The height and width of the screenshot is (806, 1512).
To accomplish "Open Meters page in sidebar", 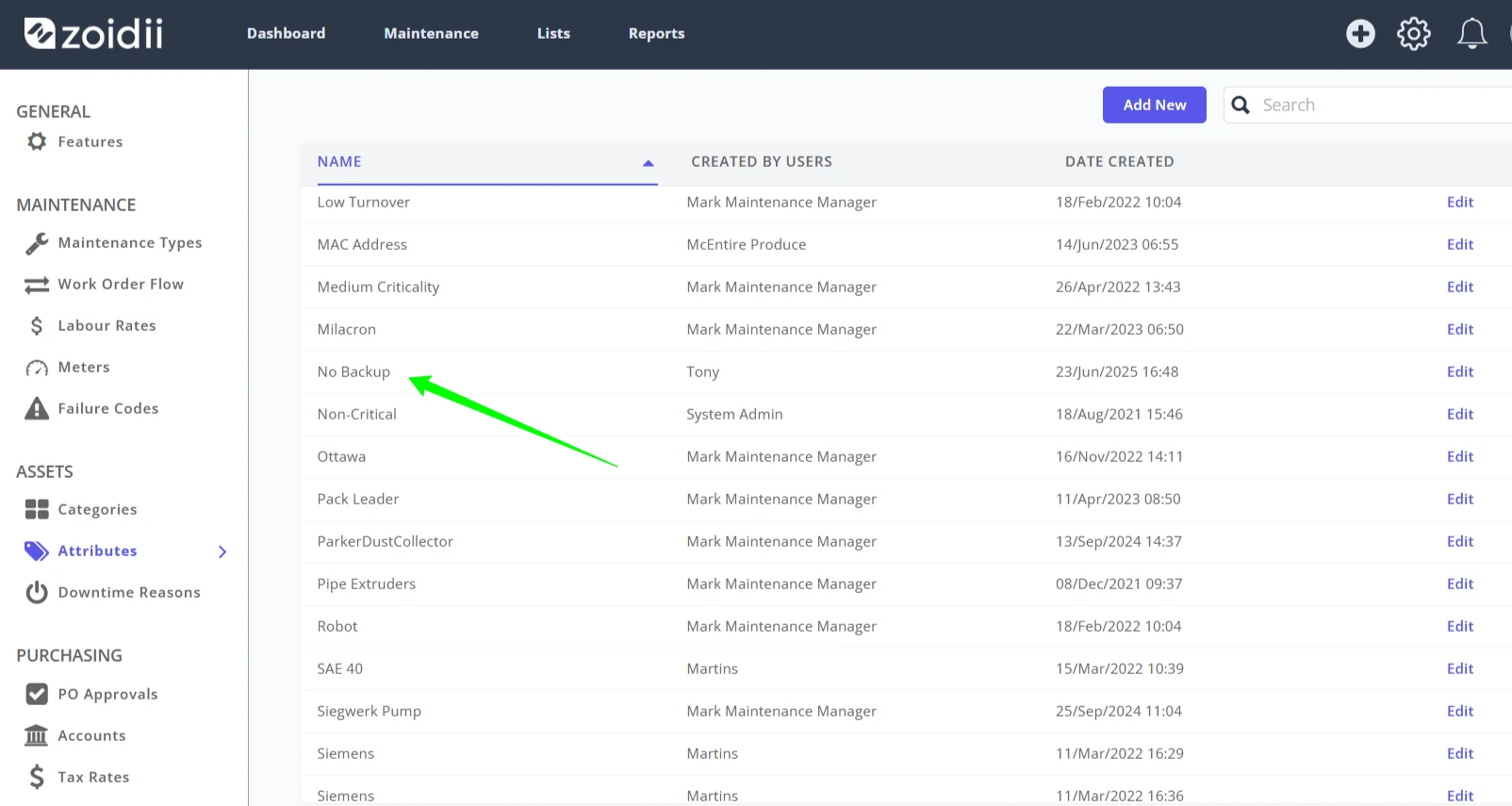I will 84,368.
